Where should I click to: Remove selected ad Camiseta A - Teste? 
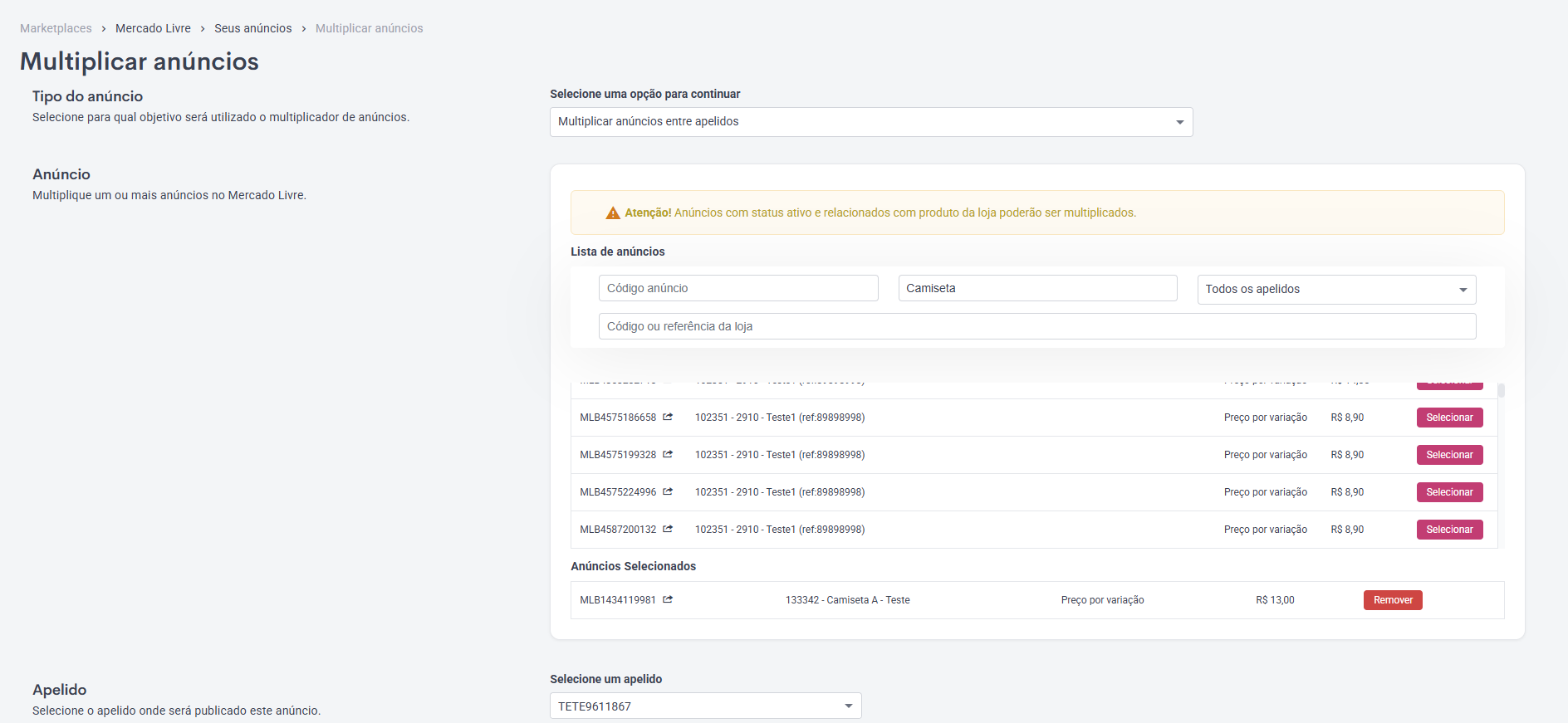click(1393, 600)
